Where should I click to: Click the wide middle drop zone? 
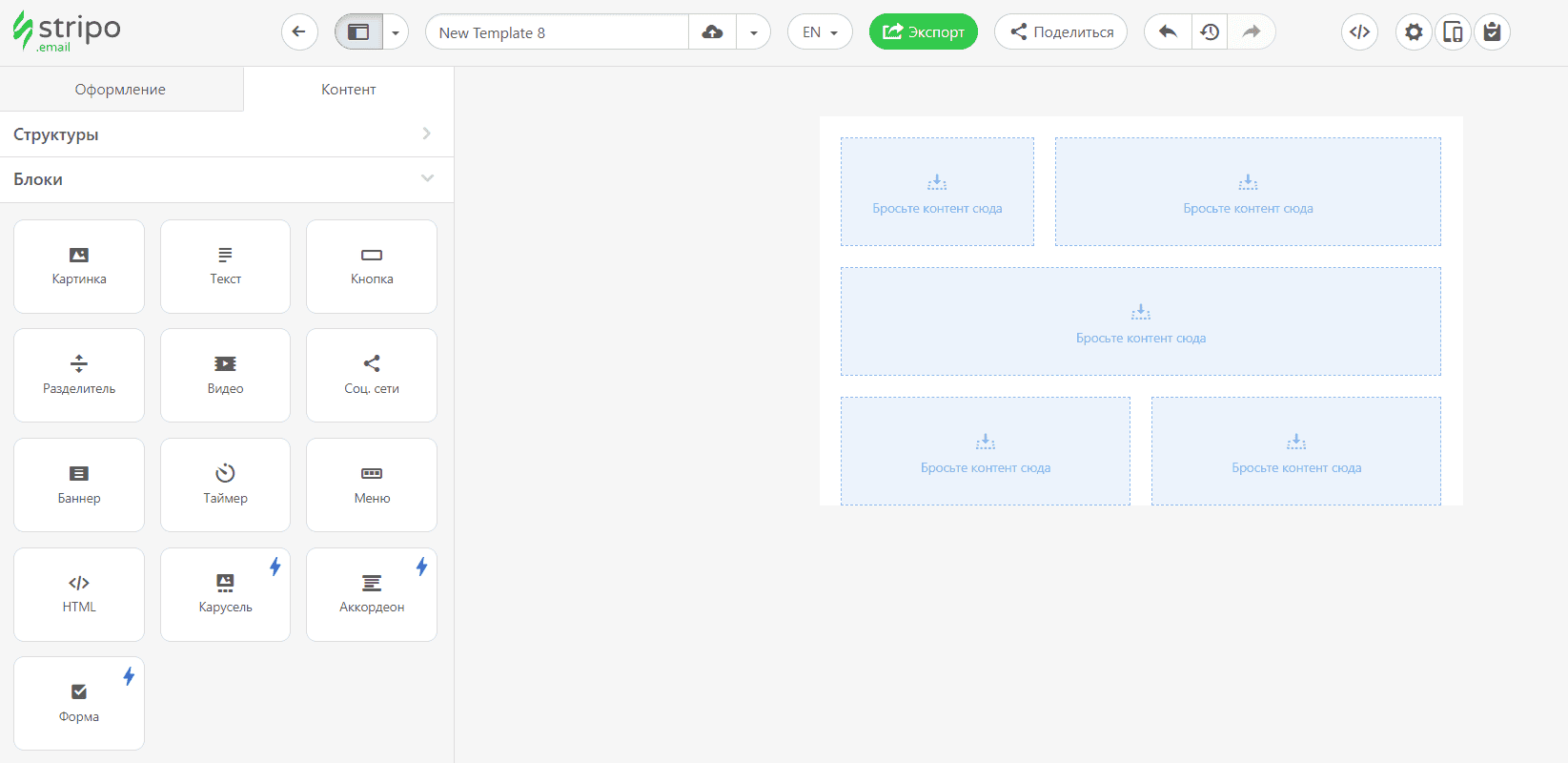tap(1140, 321)
